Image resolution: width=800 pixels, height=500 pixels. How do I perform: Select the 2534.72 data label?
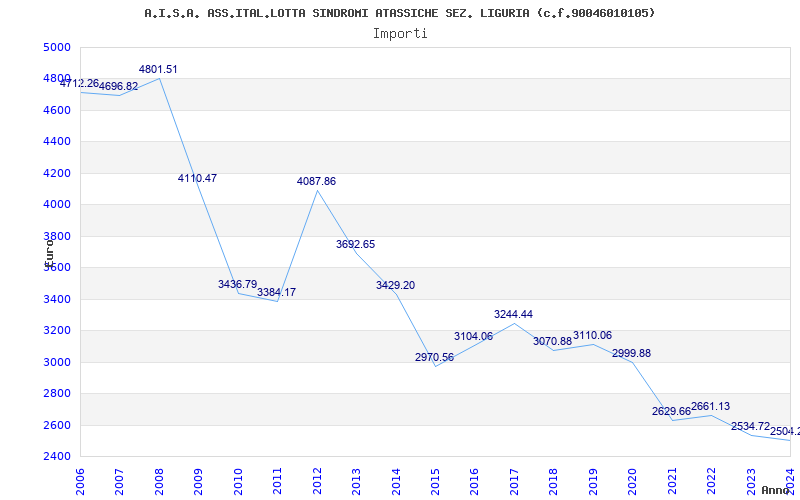tap(751, 427)
